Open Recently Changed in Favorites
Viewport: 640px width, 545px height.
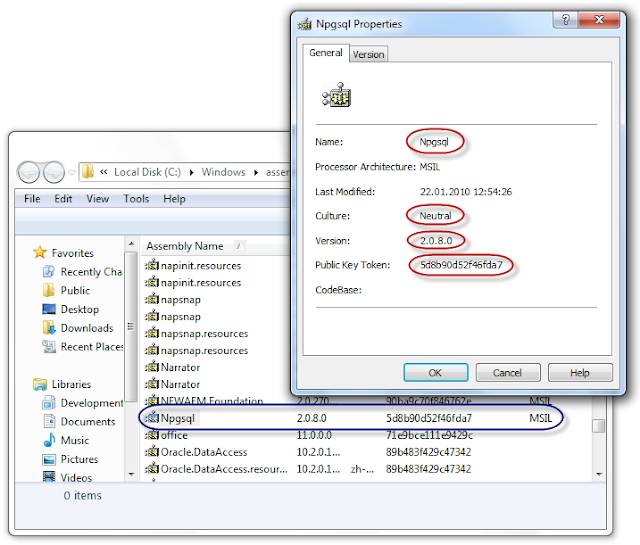pos(91,272)
